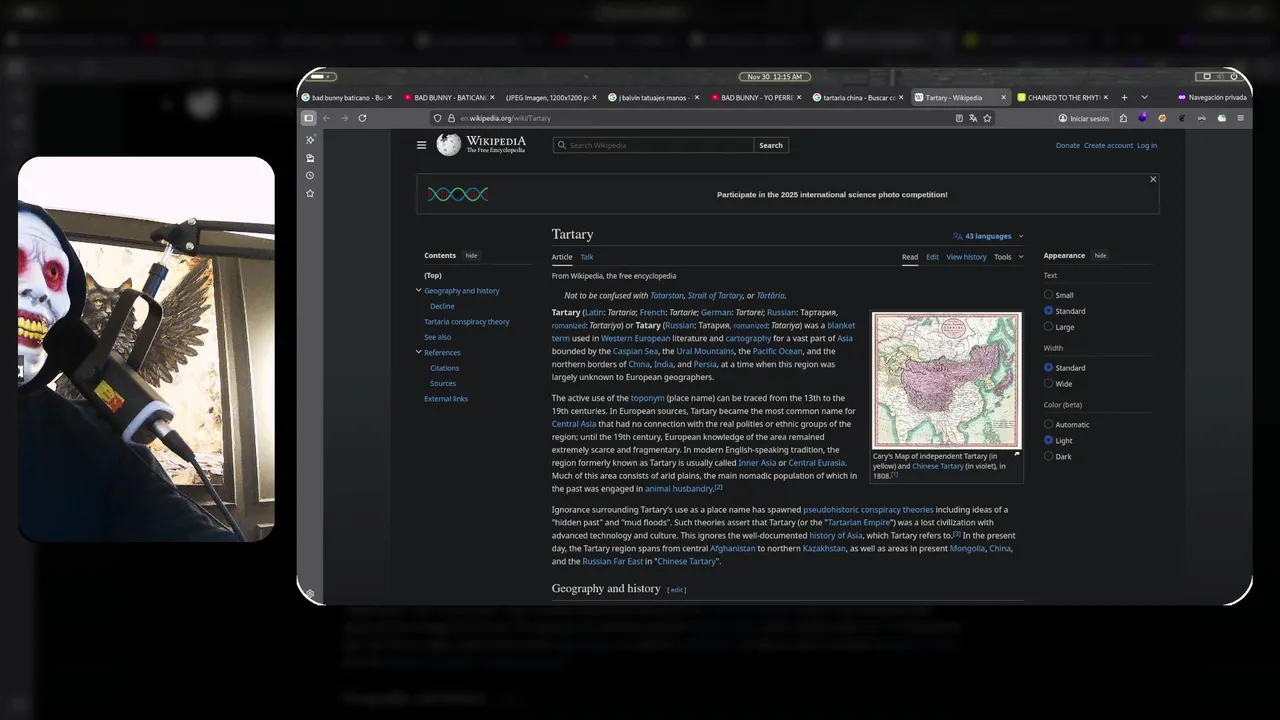
Task: Collapse the References contents section
Action: pyautogui.click(x=418, y=352)
